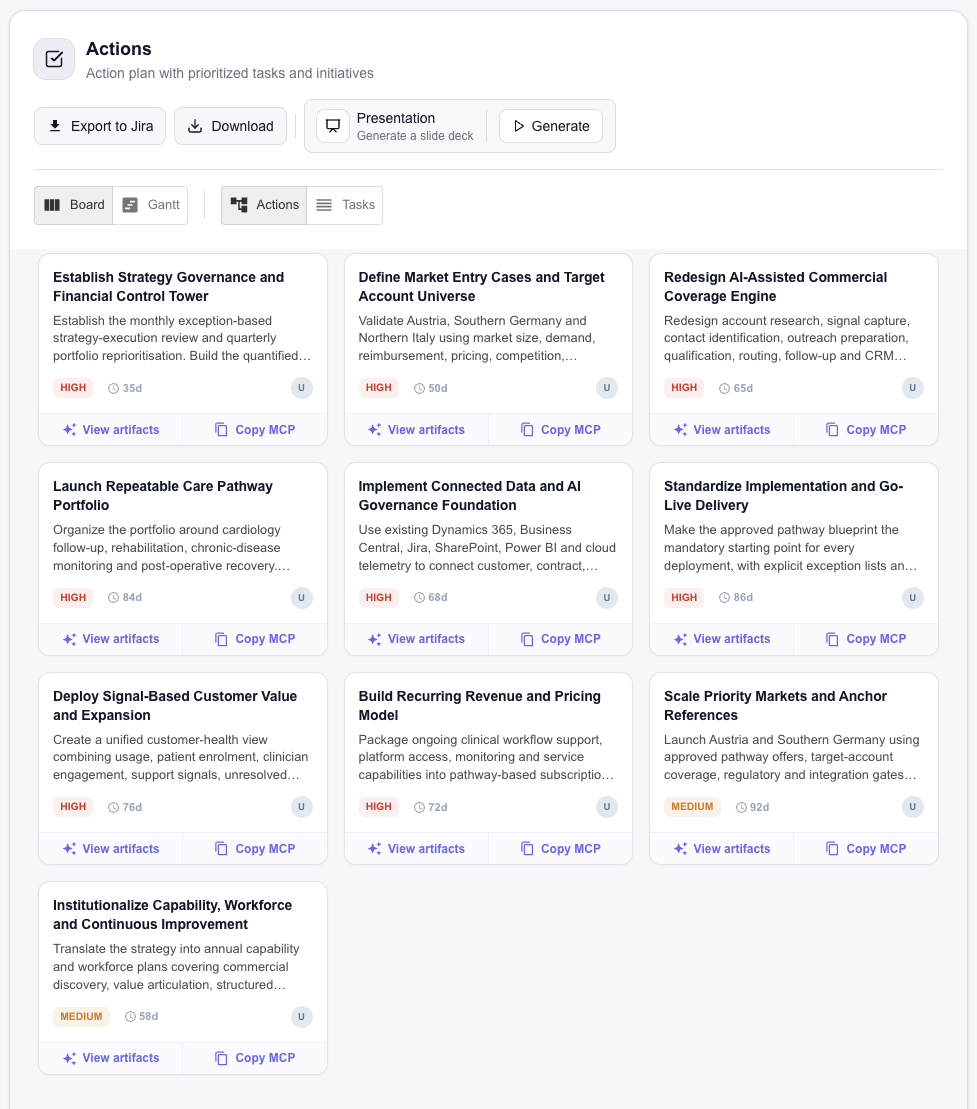Generate a slide deck presentation
977x1109 pixels.
(x=550, y=126)
